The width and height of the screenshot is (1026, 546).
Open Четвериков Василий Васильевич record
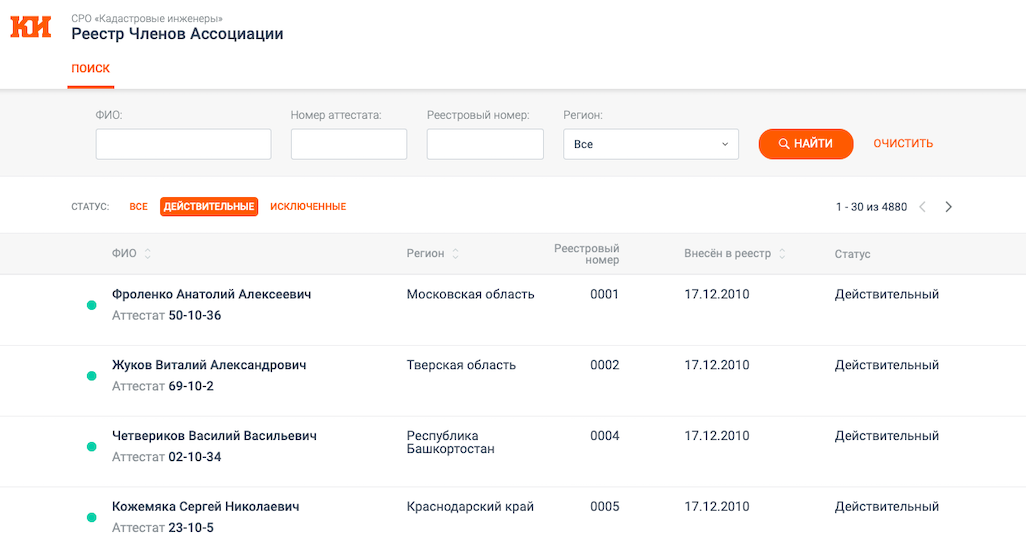click(x=214, y=436)
